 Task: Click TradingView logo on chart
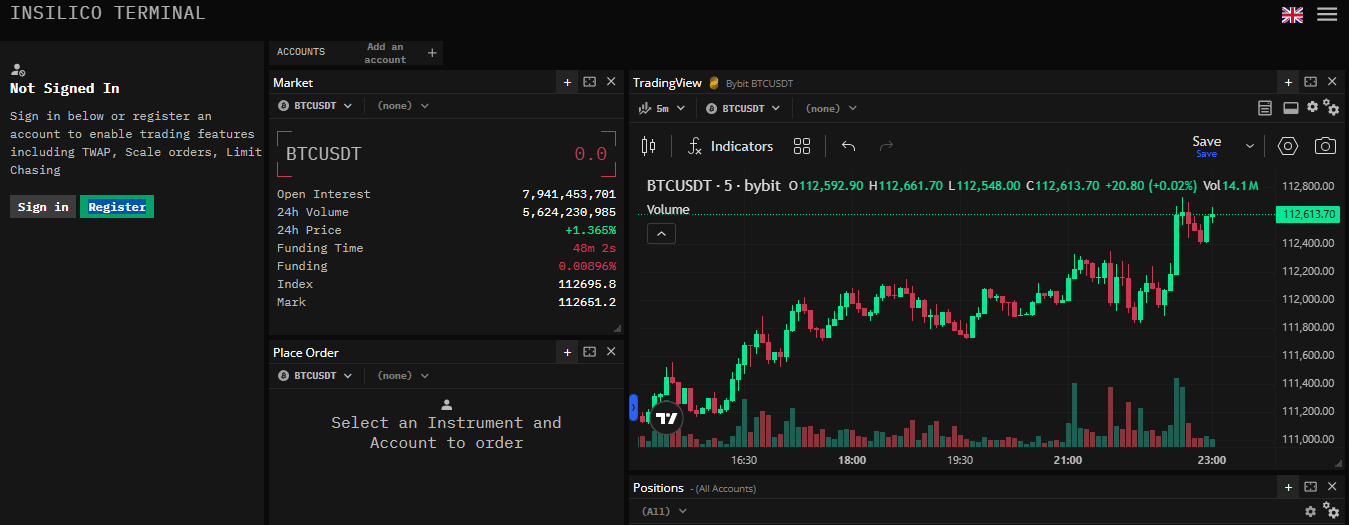click(667, 419)
